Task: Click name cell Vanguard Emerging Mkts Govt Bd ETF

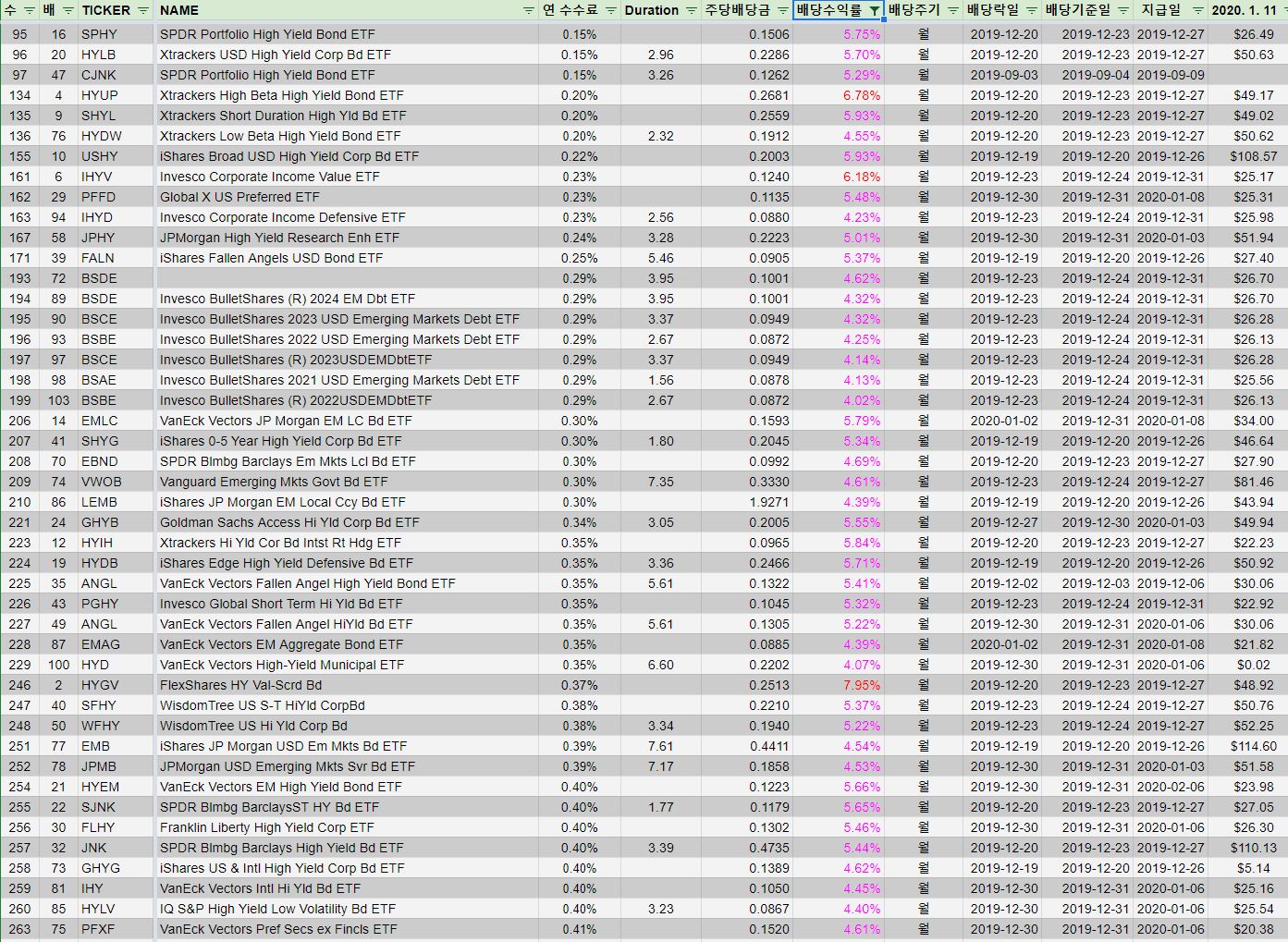Action: click(x=346, y=482)
